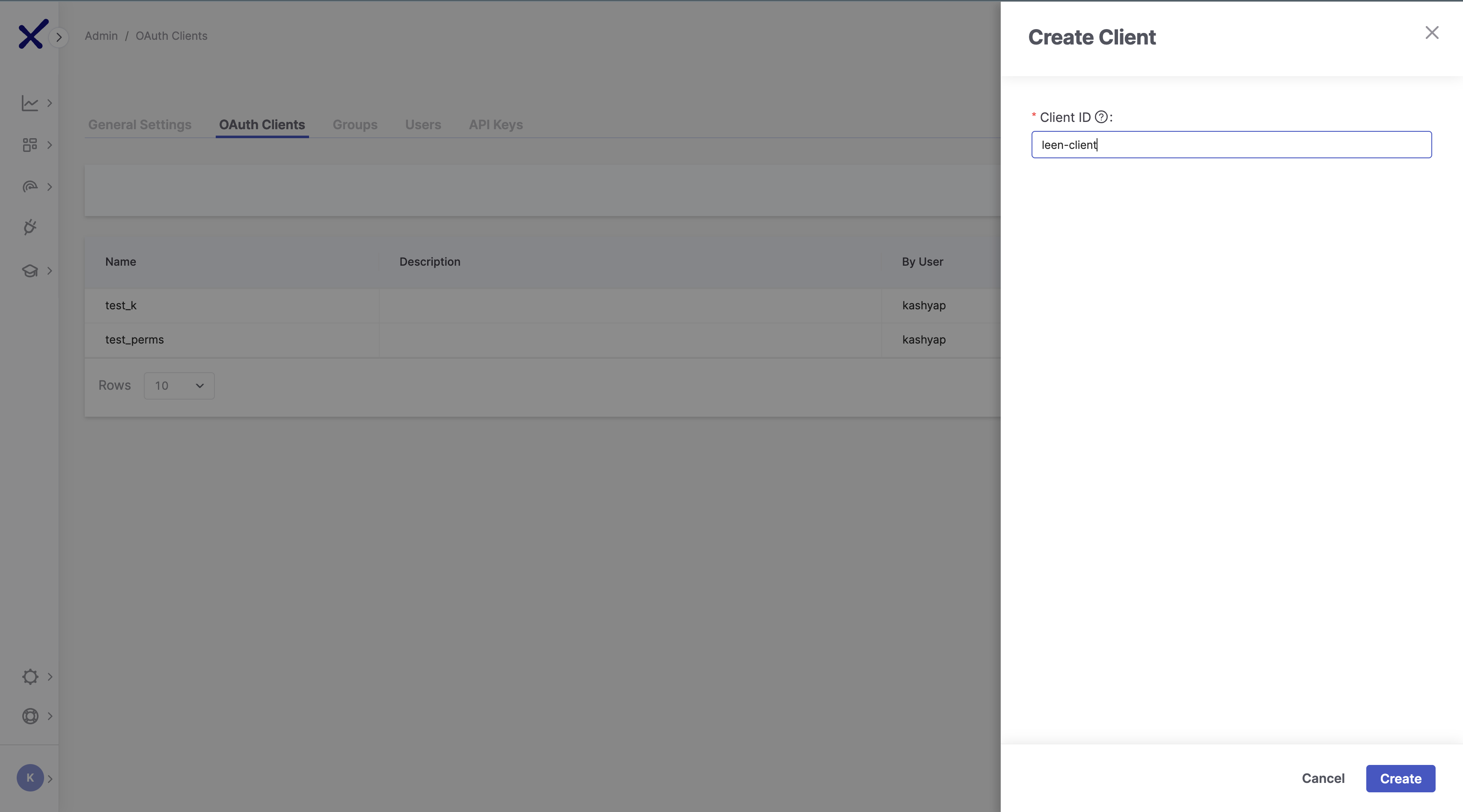Switch to the General Settings tab
The image size is (1463, 812).
(140, 124)
